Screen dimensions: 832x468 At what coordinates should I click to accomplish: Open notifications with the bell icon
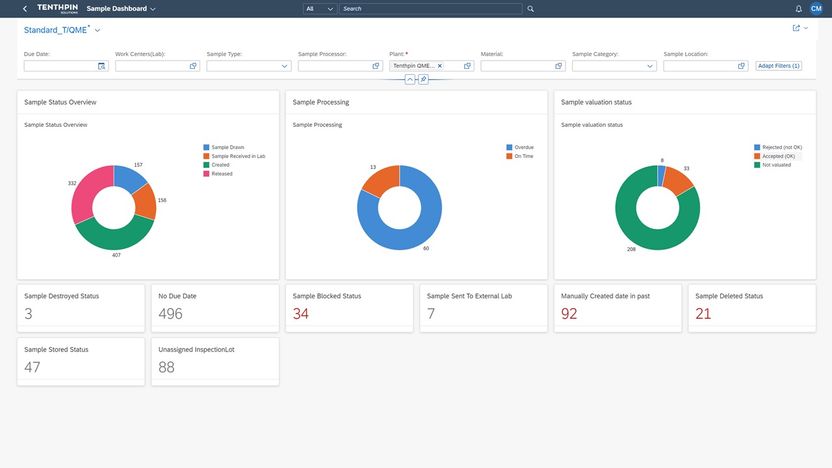click(x=799, y=8)
